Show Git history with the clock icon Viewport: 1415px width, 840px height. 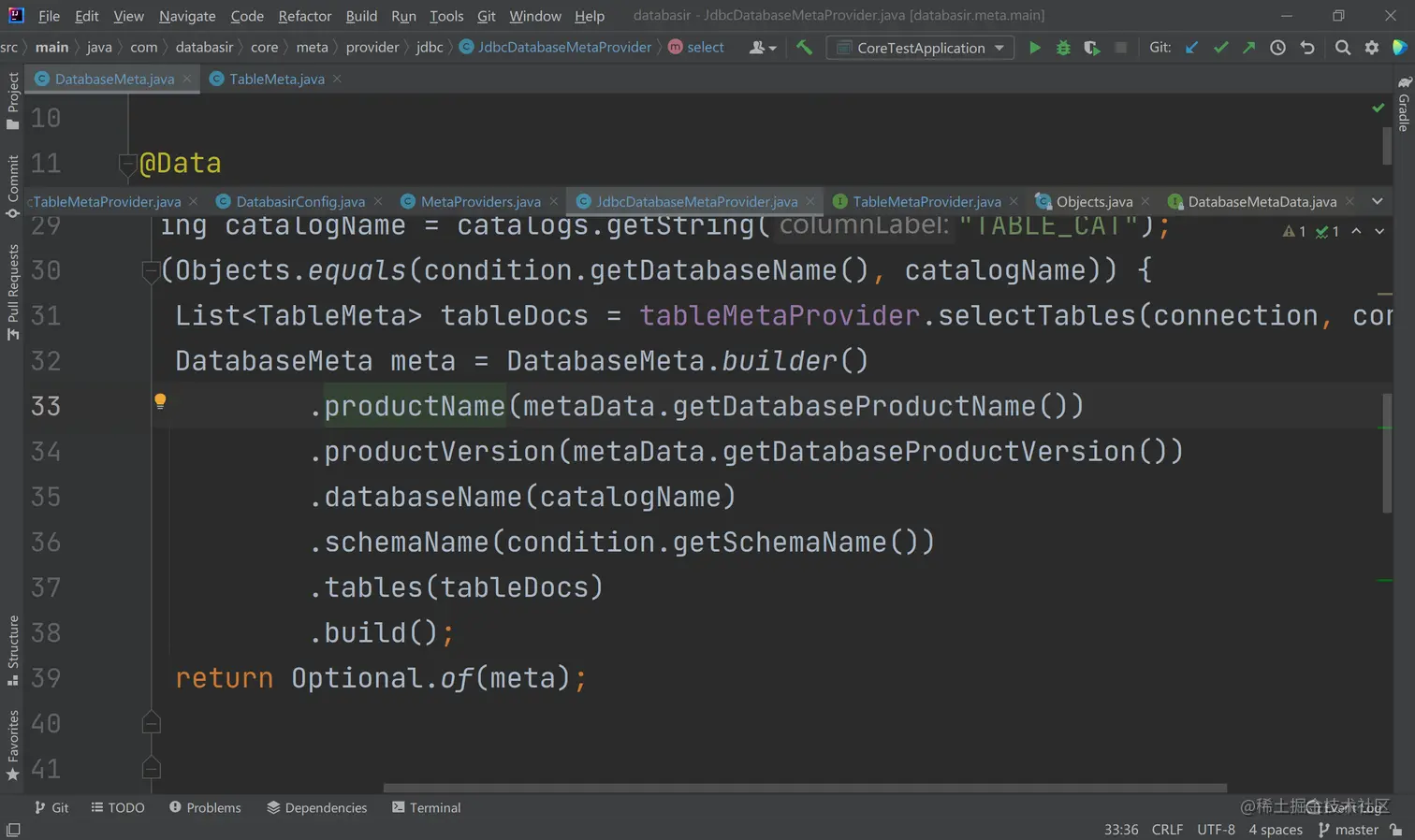click(1277, 48)
